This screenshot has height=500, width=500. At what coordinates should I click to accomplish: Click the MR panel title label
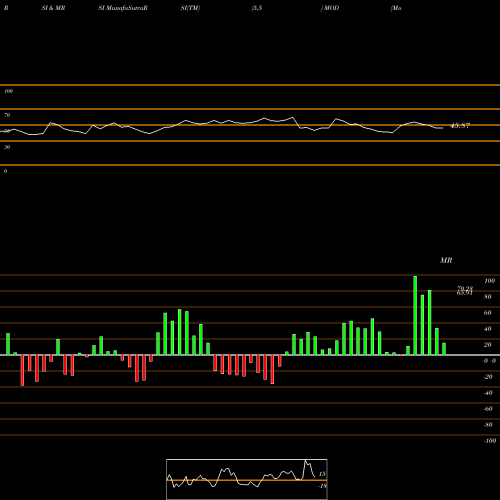446,260
